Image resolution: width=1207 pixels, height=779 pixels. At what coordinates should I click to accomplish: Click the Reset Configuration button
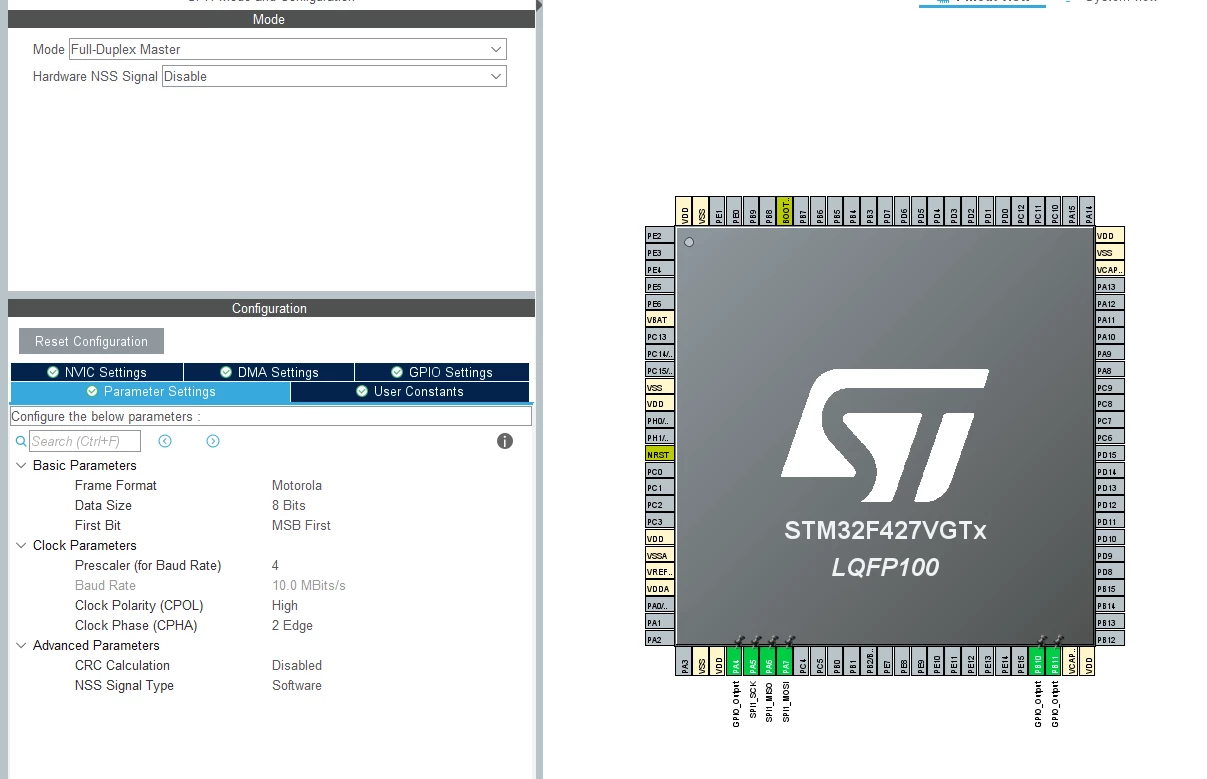91,341
